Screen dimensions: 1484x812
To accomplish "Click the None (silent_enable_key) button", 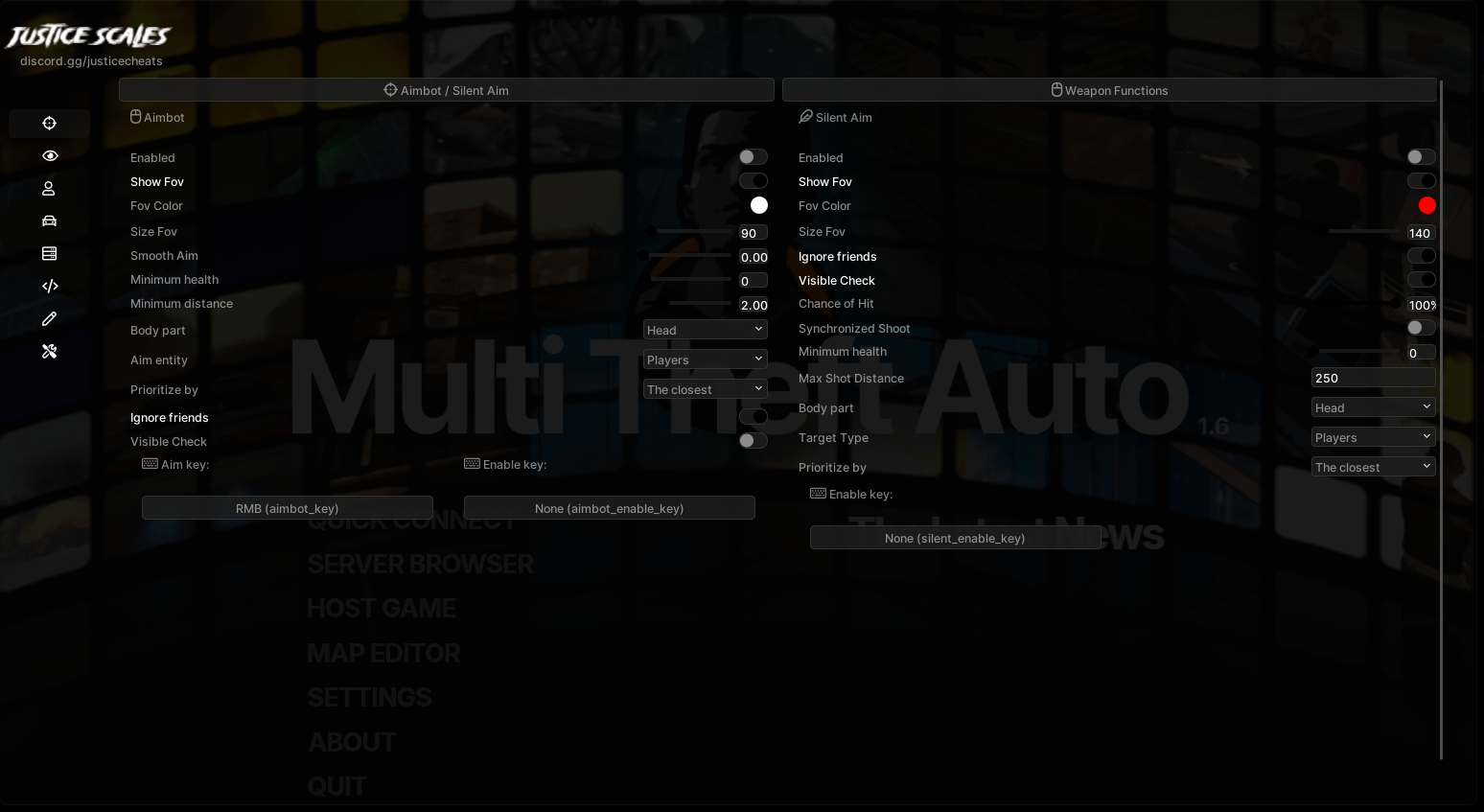I will 955,538.
